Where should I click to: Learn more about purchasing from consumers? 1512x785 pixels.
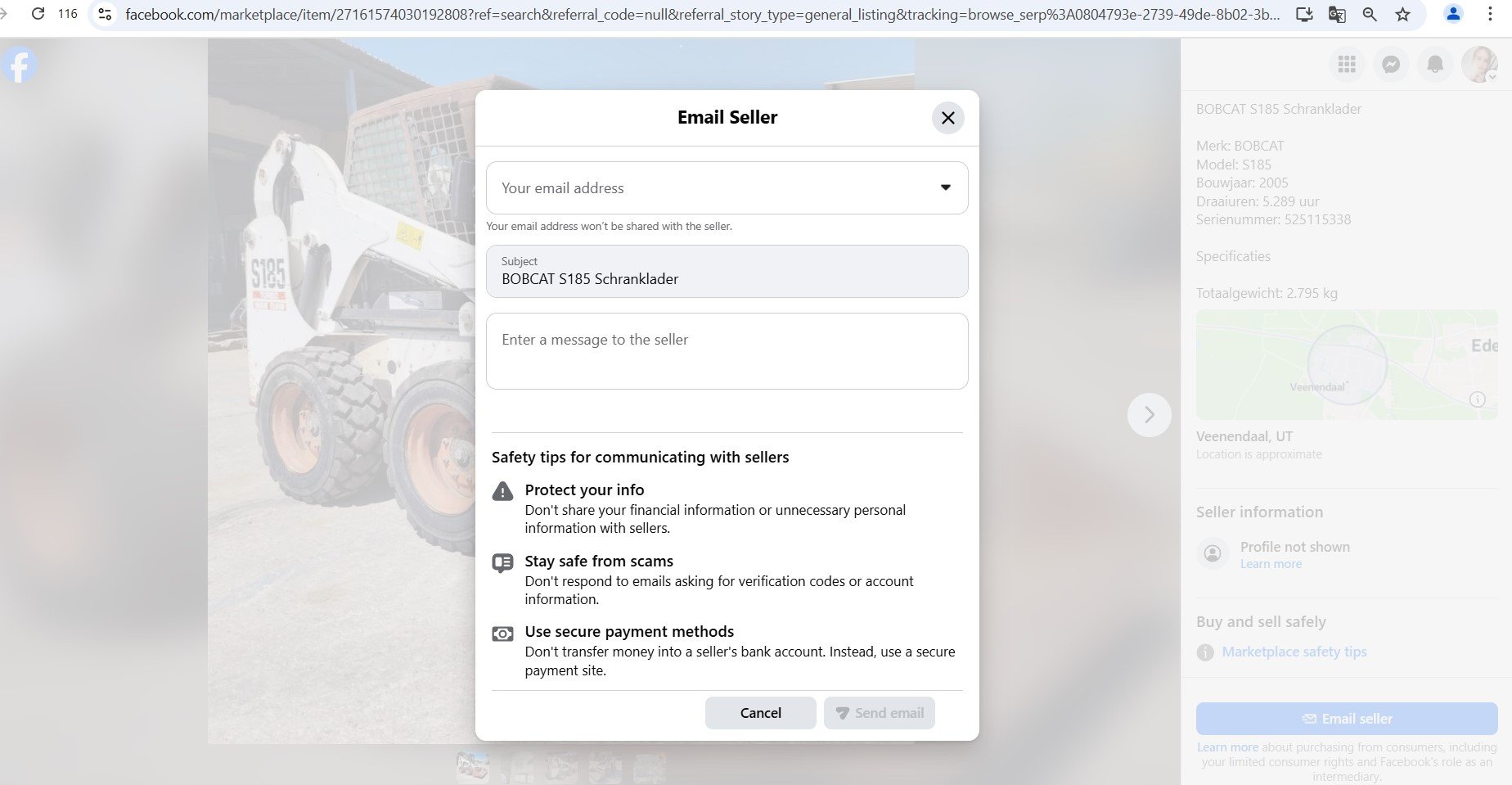click(x=1227, y=747)
